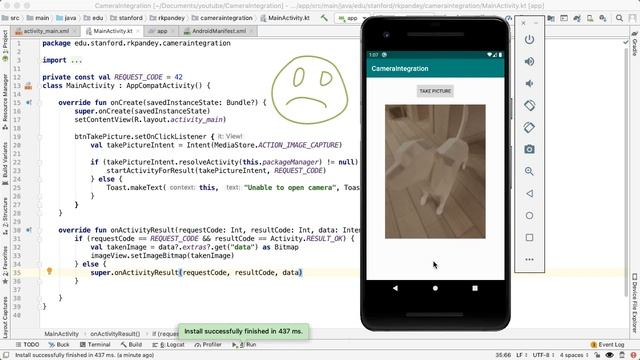
Task: Toggle the inspections eye icon in status bar
Action: [609, 355]
